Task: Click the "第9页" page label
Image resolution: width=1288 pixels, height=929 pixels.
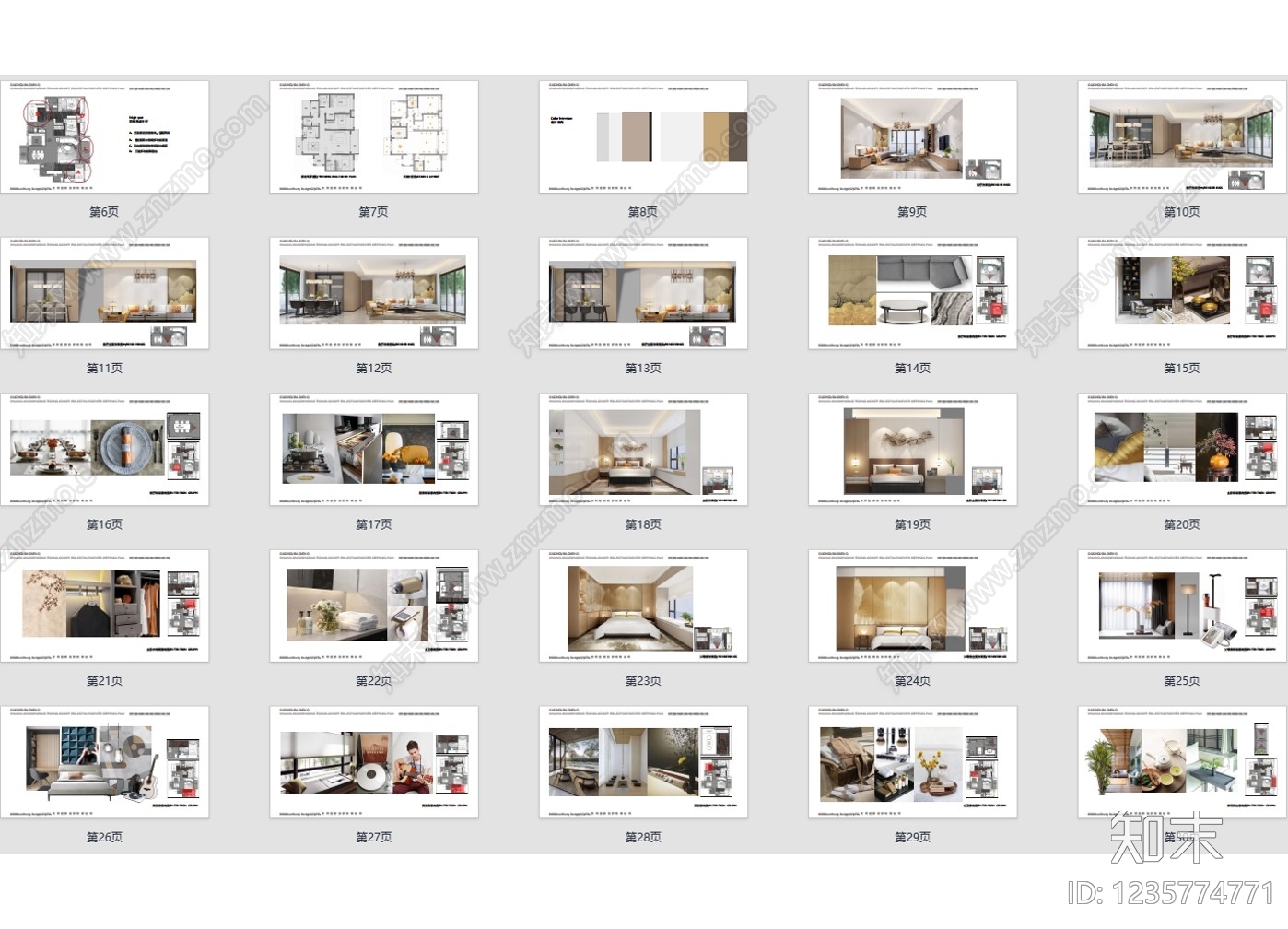Action: click(912, 212)
